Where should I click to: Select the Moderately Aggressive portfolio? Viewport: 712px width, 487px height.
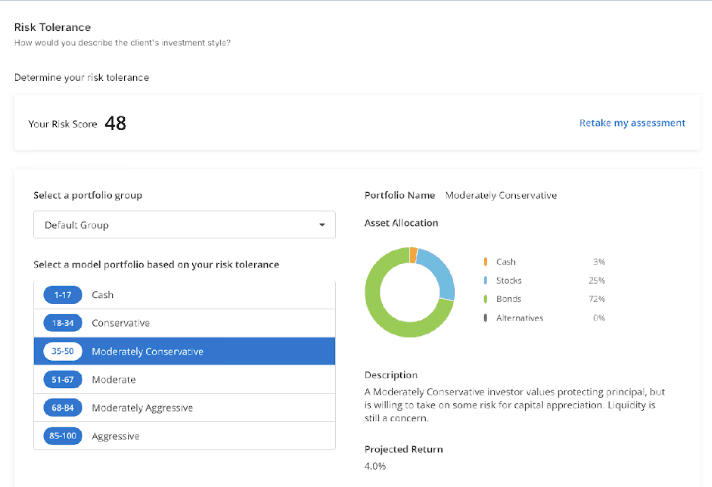pos(184,407)
